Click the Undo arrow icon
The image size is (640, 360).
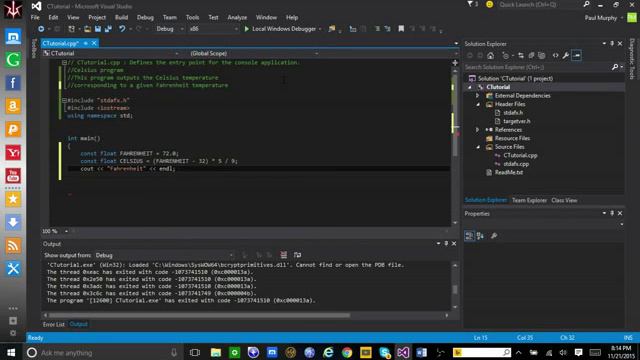[122, 29]
